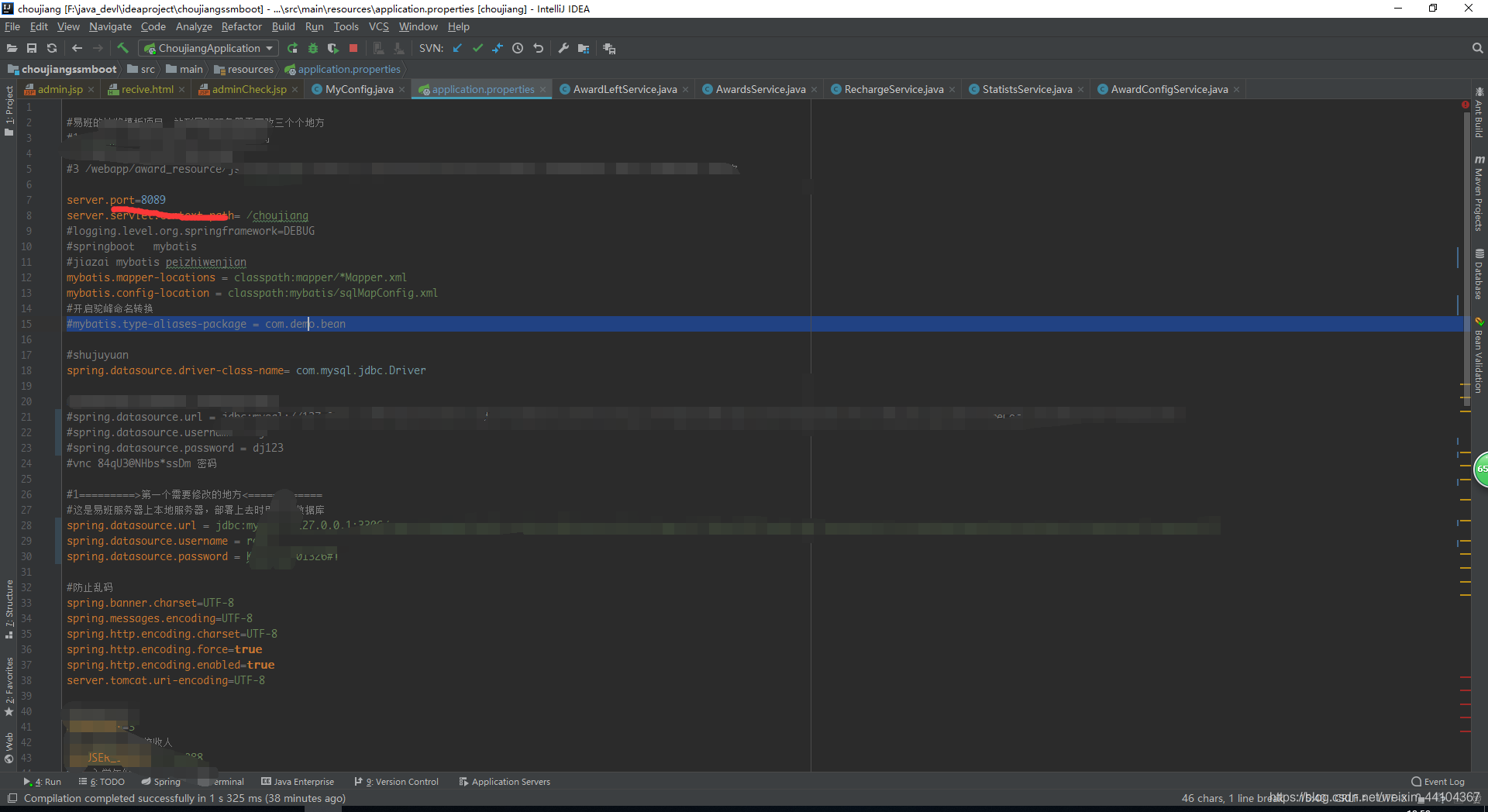This screenshot has width=1488, height=812.
Task: Switch to the AwardsService.java tab
Action: tap(760, 89)
